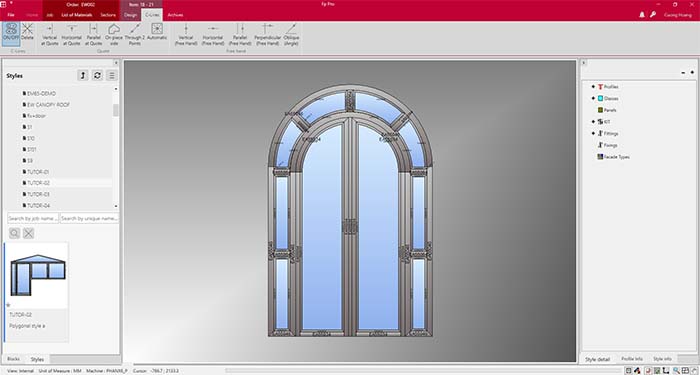Activate On piece side tool
Screen dimensions: 700x375
[114, 34]
